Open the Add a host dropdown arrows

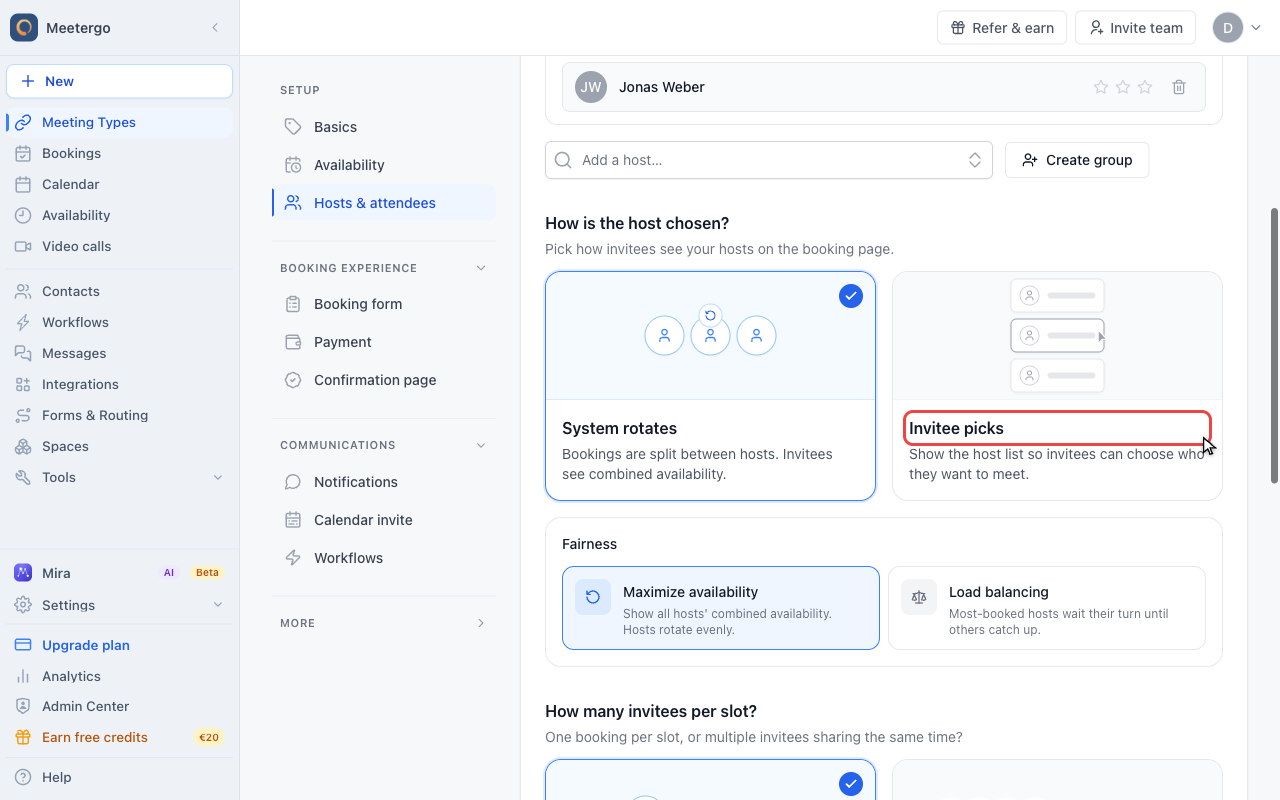(x=975, y=160)
